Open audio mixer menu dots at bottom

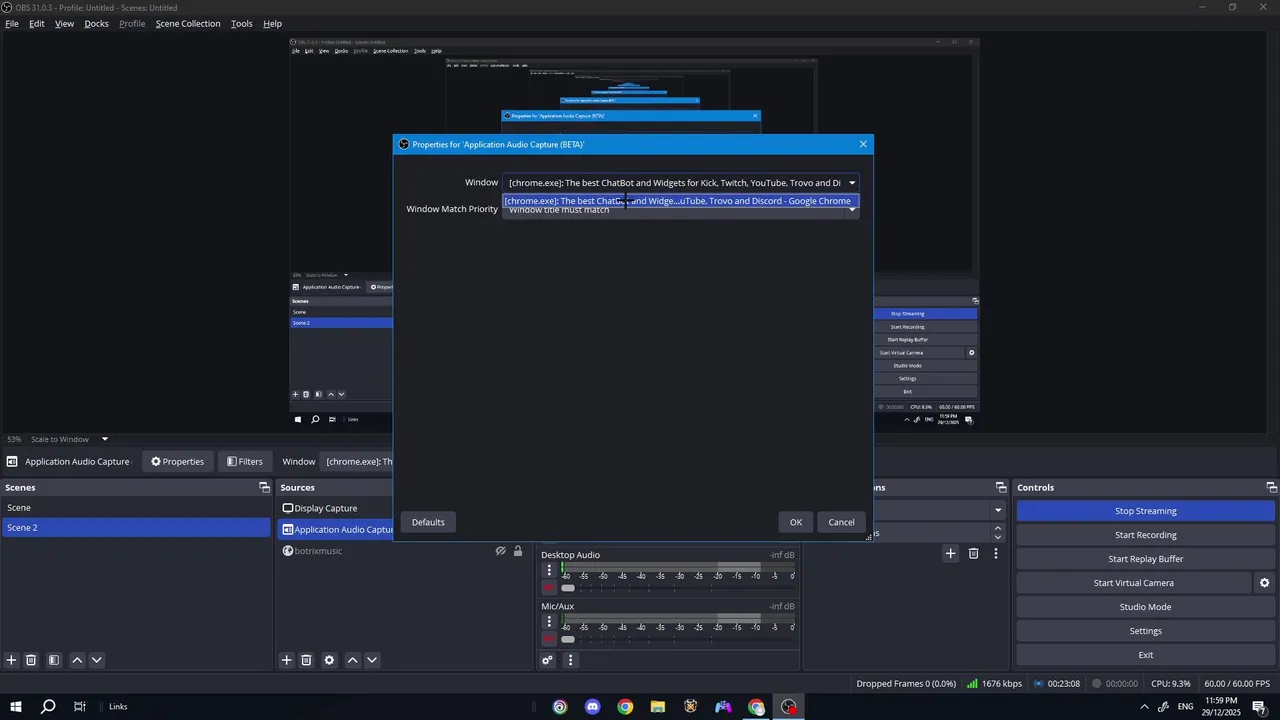571,660
